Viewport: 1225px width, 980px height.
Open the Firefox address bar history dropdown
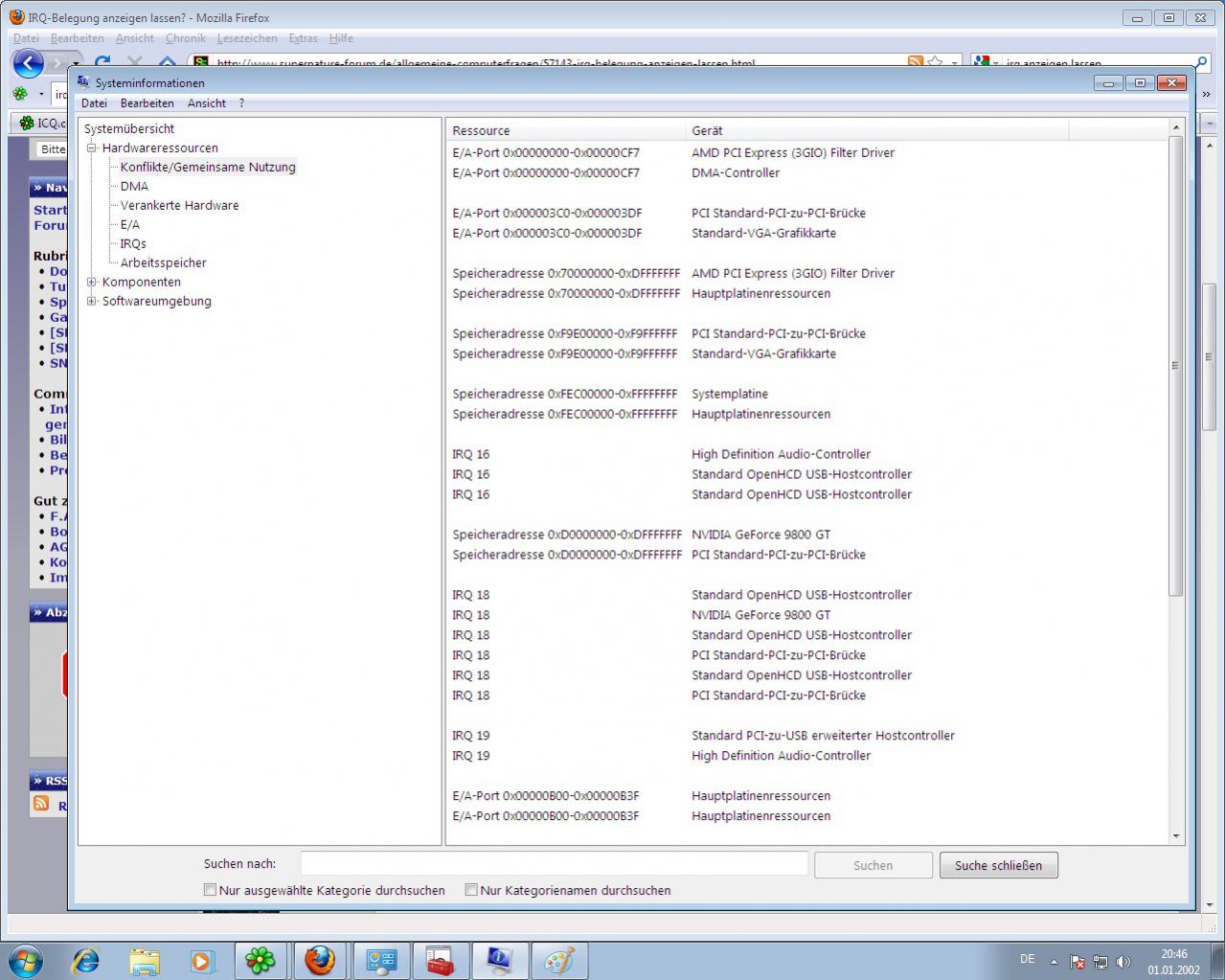pyautogui.click(x=955, y=63)
